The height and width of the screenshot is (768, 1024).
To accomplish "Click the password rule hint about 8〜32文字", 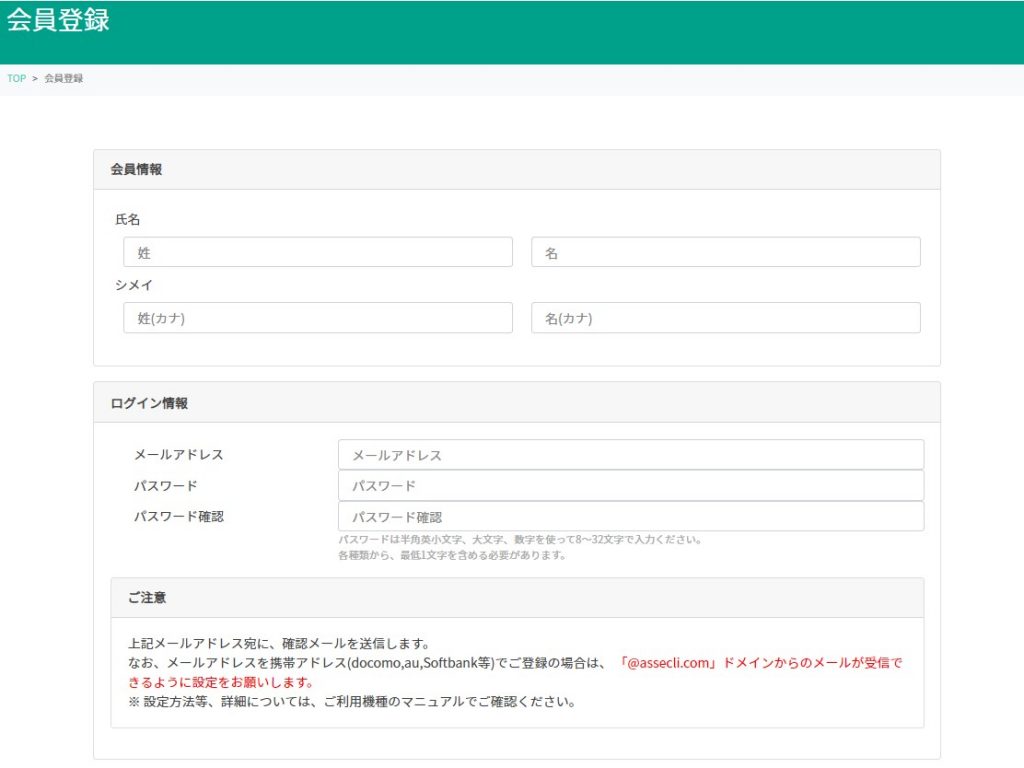I will pos(520,539).
